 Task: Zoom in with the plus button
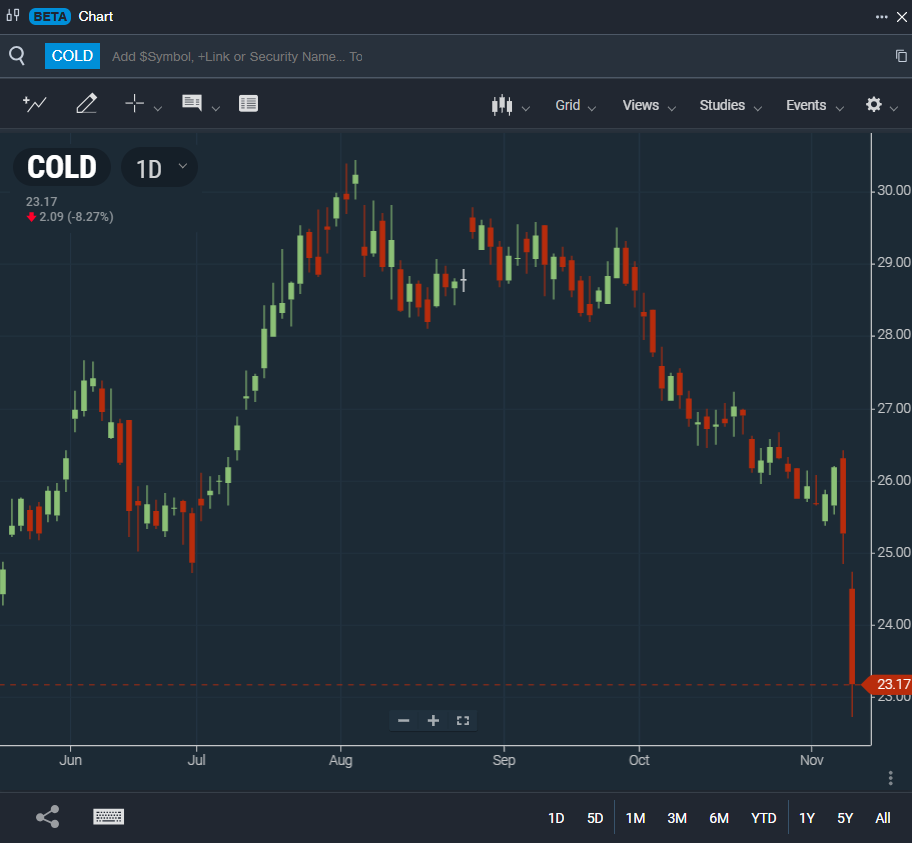[433, 720]
